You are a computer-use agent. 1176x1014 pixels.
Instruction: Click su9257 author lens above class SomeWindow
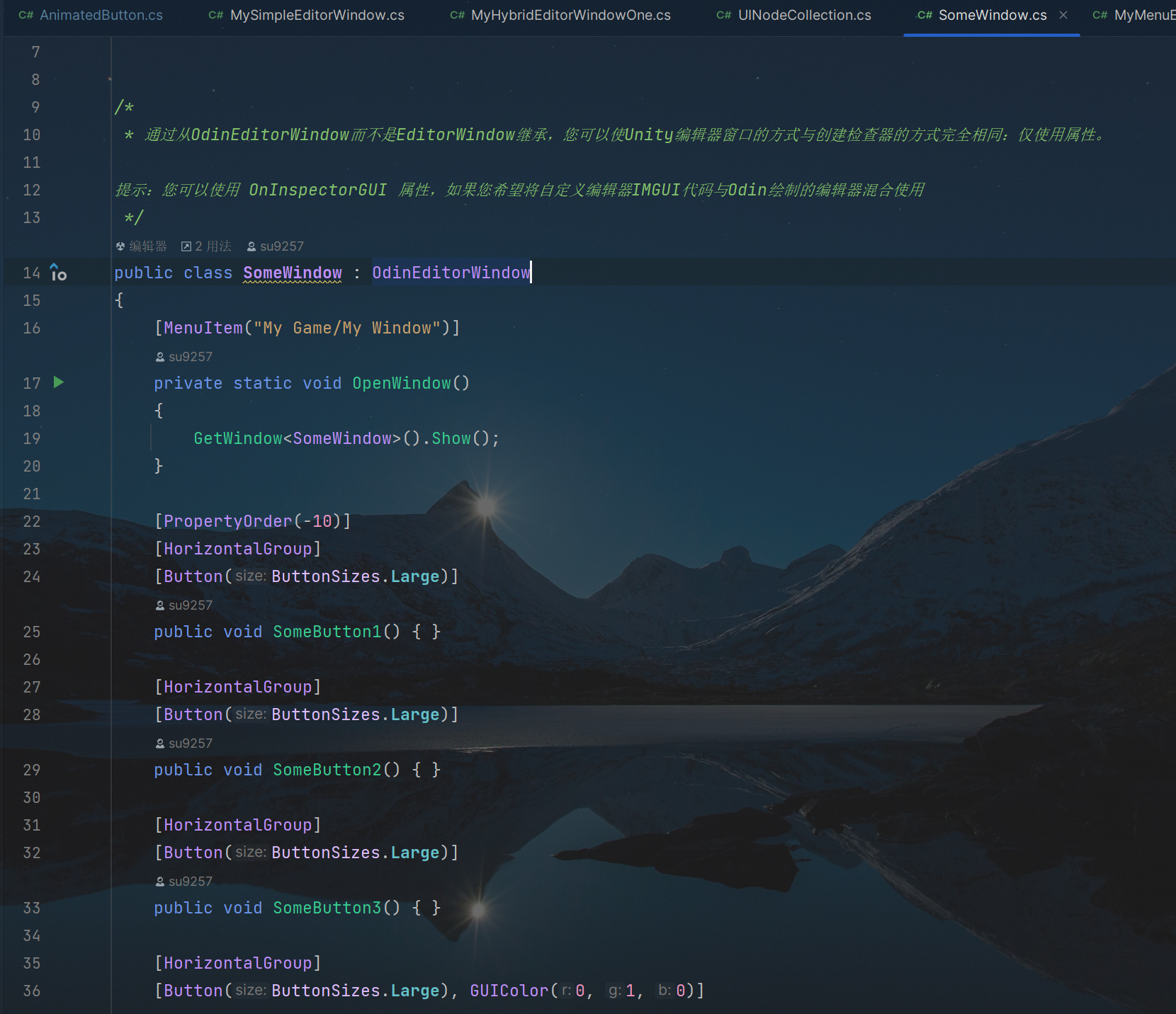(275, 246)
